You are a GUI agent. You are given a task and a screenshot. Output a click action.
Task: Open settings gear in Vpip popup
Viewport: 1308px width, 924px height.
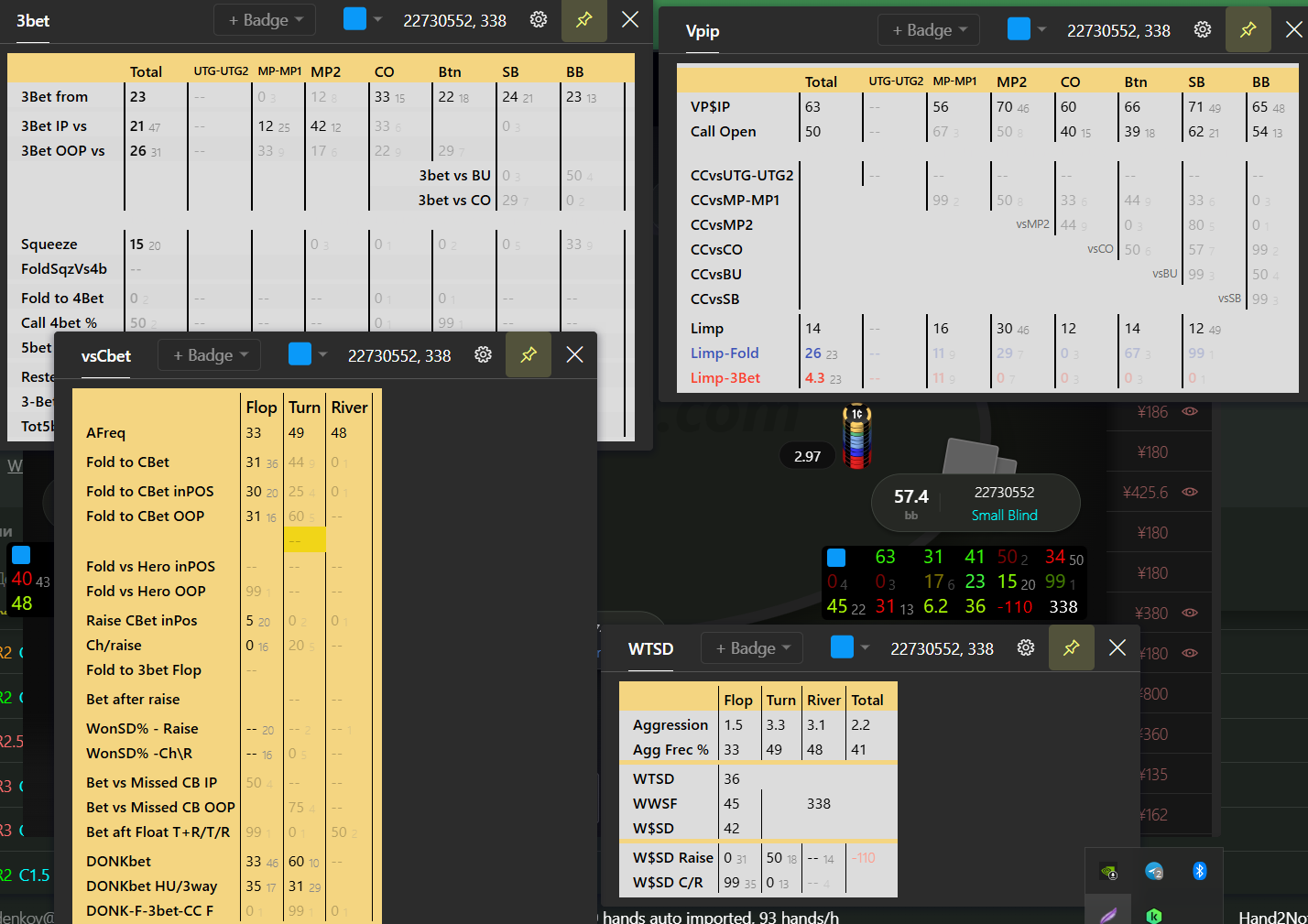pos(1203,30)
